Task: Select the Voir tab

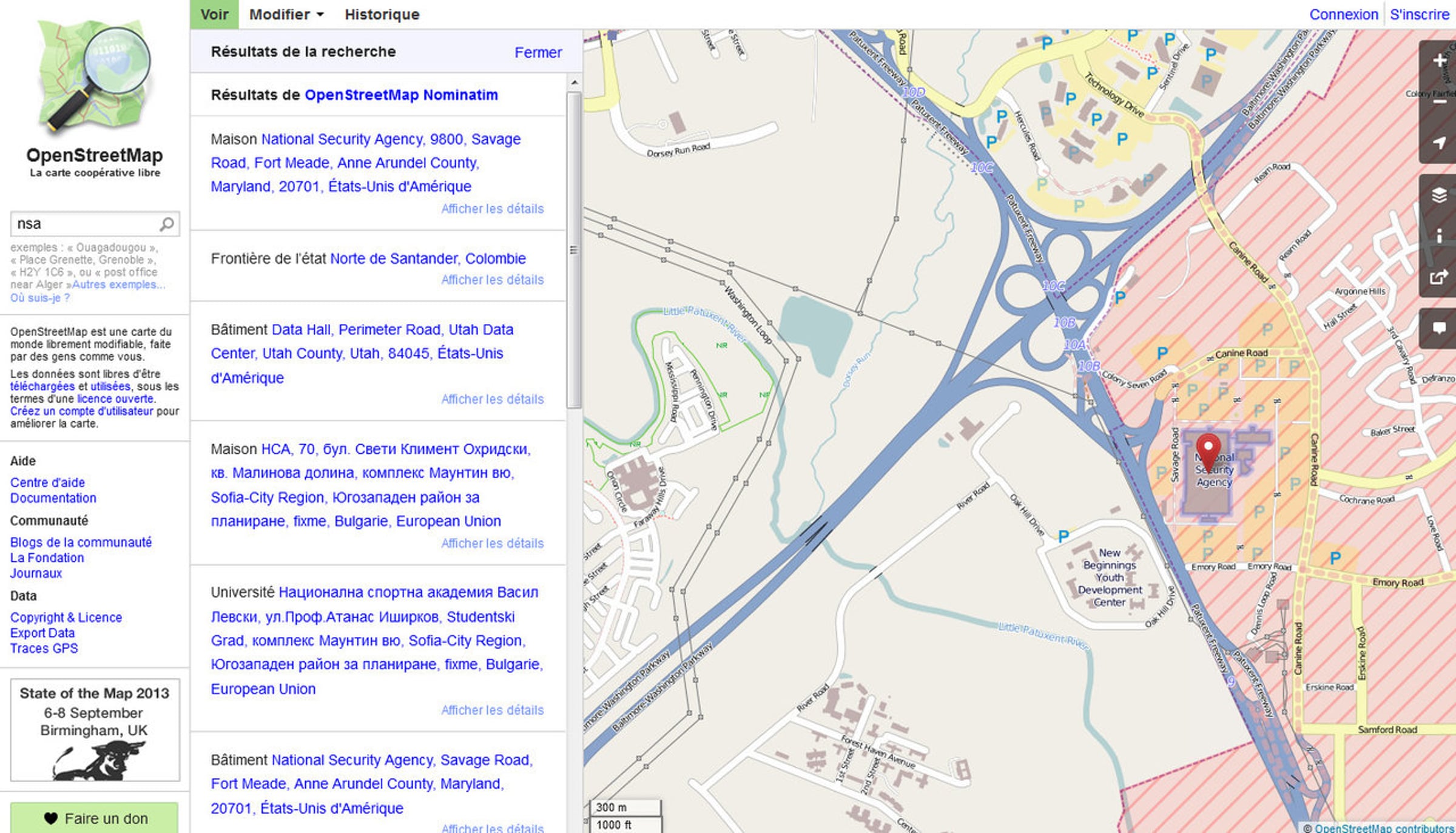Action: tap(214, 15)
